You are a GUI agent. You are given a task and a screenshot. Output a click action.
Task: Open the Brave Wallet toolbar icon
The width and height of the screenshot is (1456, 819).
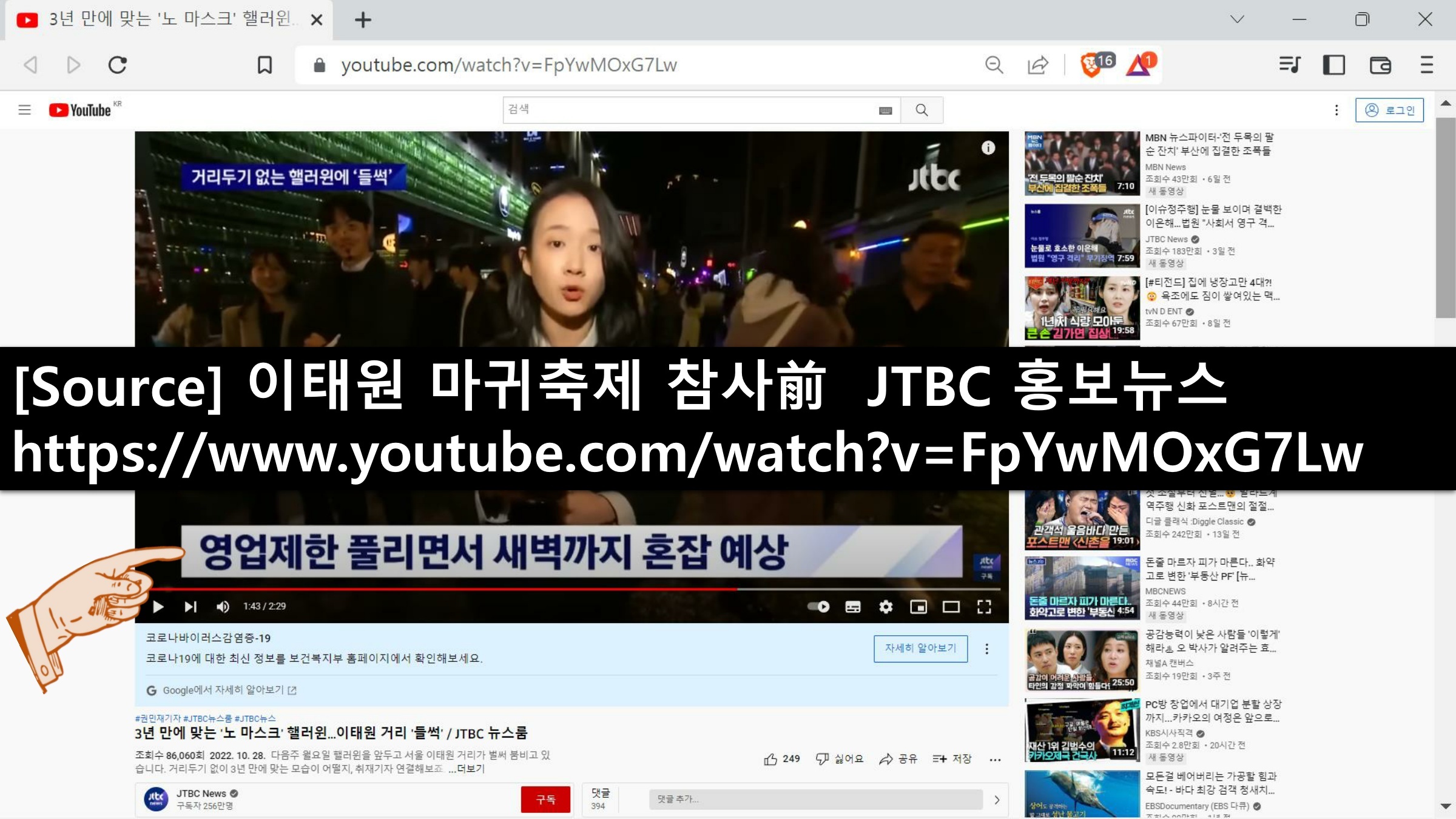click(x=1380, y=65)
